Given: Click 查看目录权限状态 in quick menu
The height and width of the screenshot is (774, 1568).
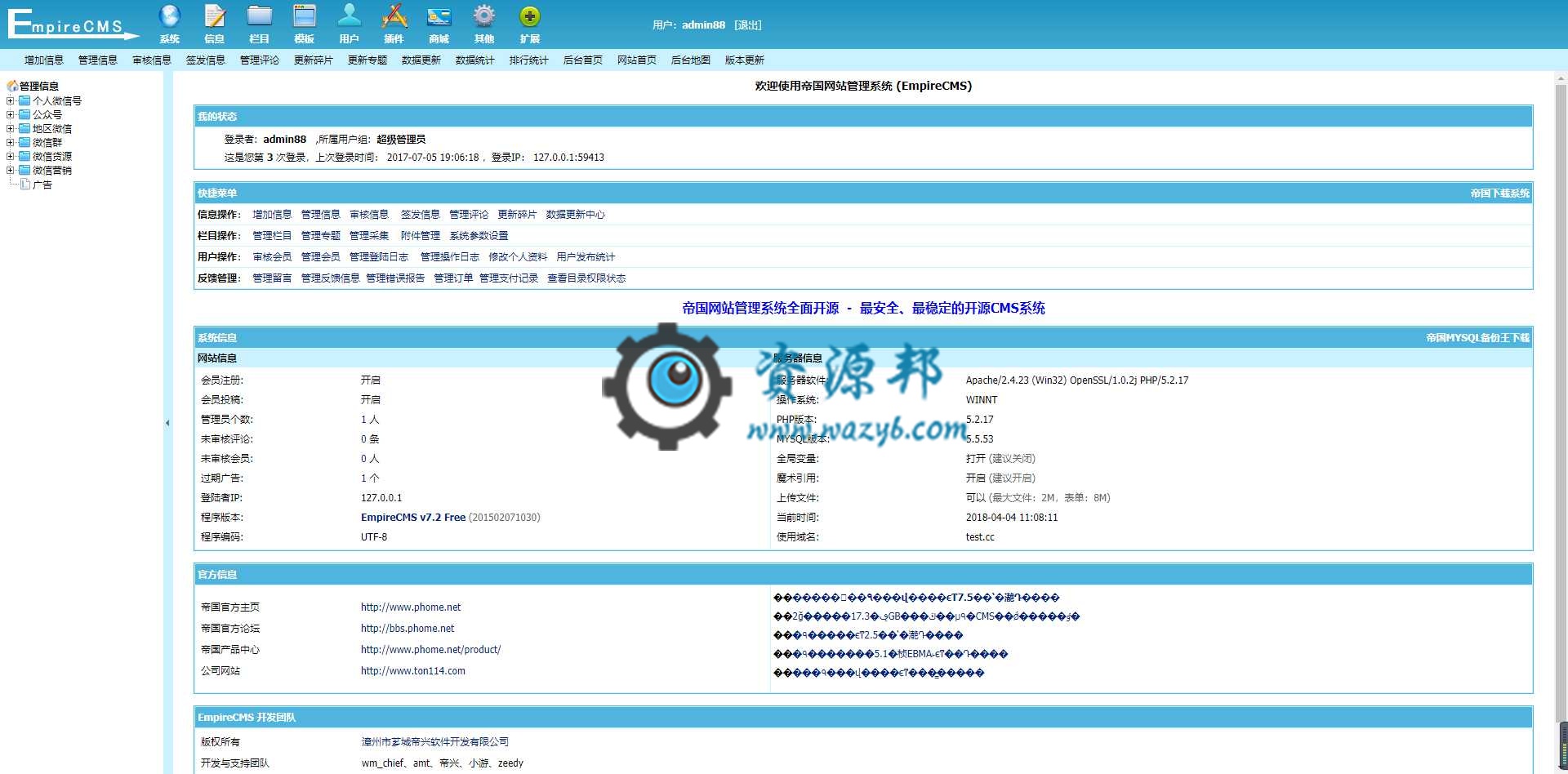Looking at the screenshot, I should coord(586,278).
